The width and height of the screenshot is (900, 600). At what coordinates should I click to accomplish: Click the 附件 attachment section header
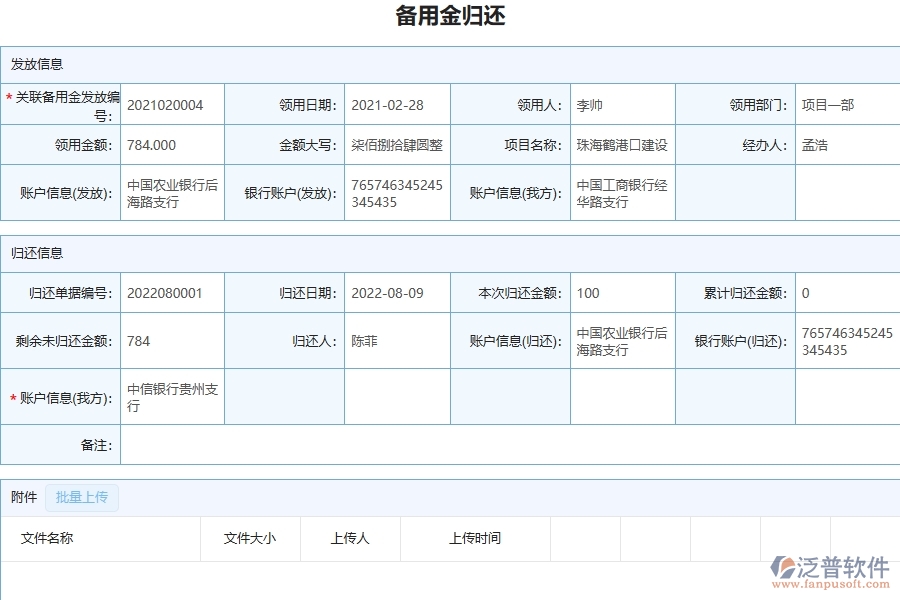[x=22, y=497]
